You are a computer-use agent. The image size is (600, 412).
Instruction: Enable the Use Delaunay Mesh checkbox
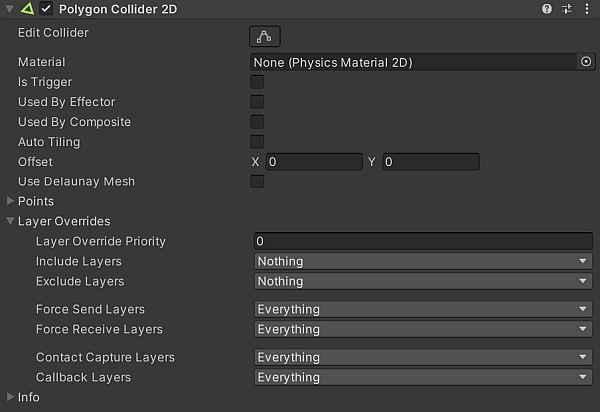[257, 182]
